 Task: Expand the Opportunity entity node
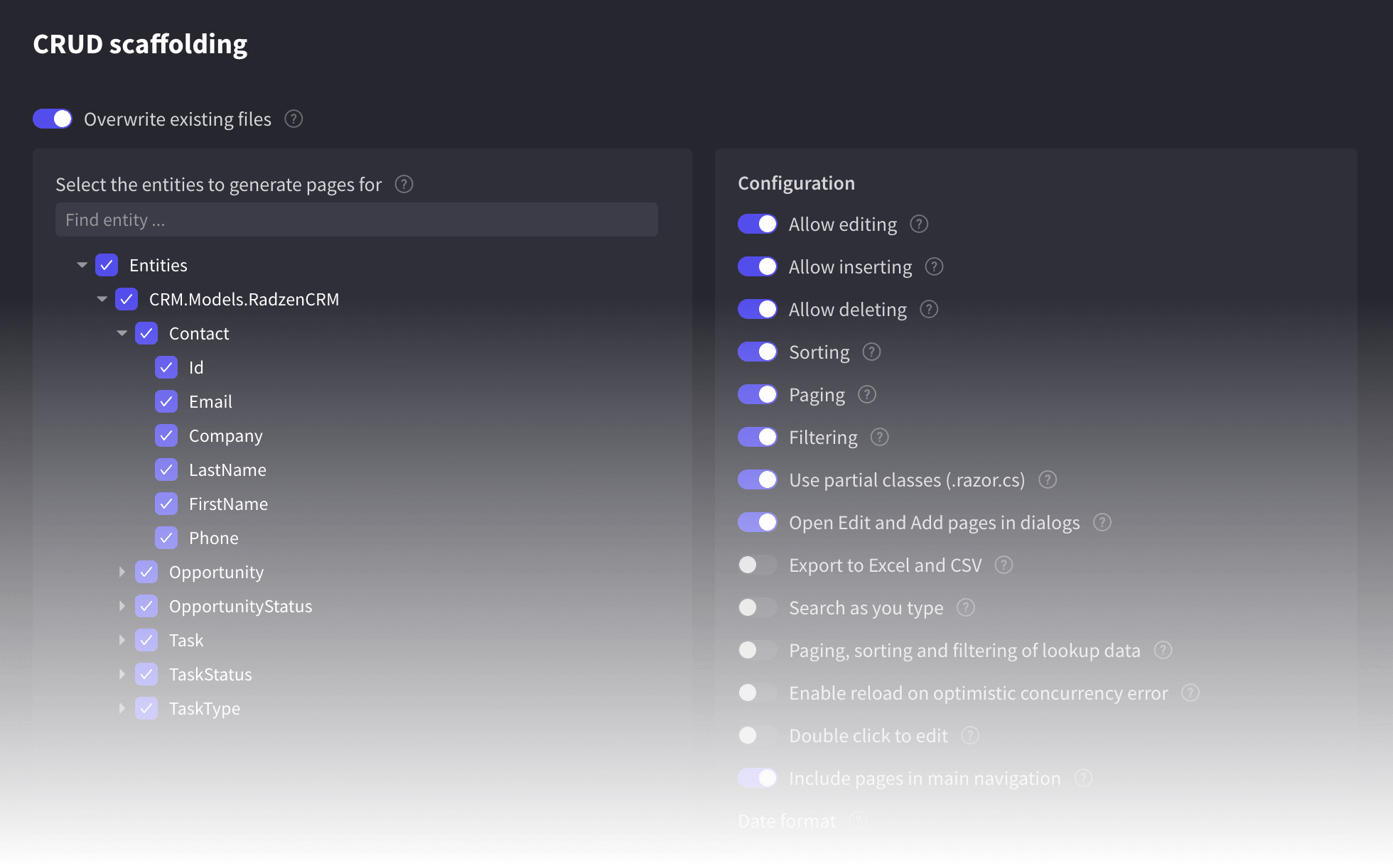[x=122, y=572]
